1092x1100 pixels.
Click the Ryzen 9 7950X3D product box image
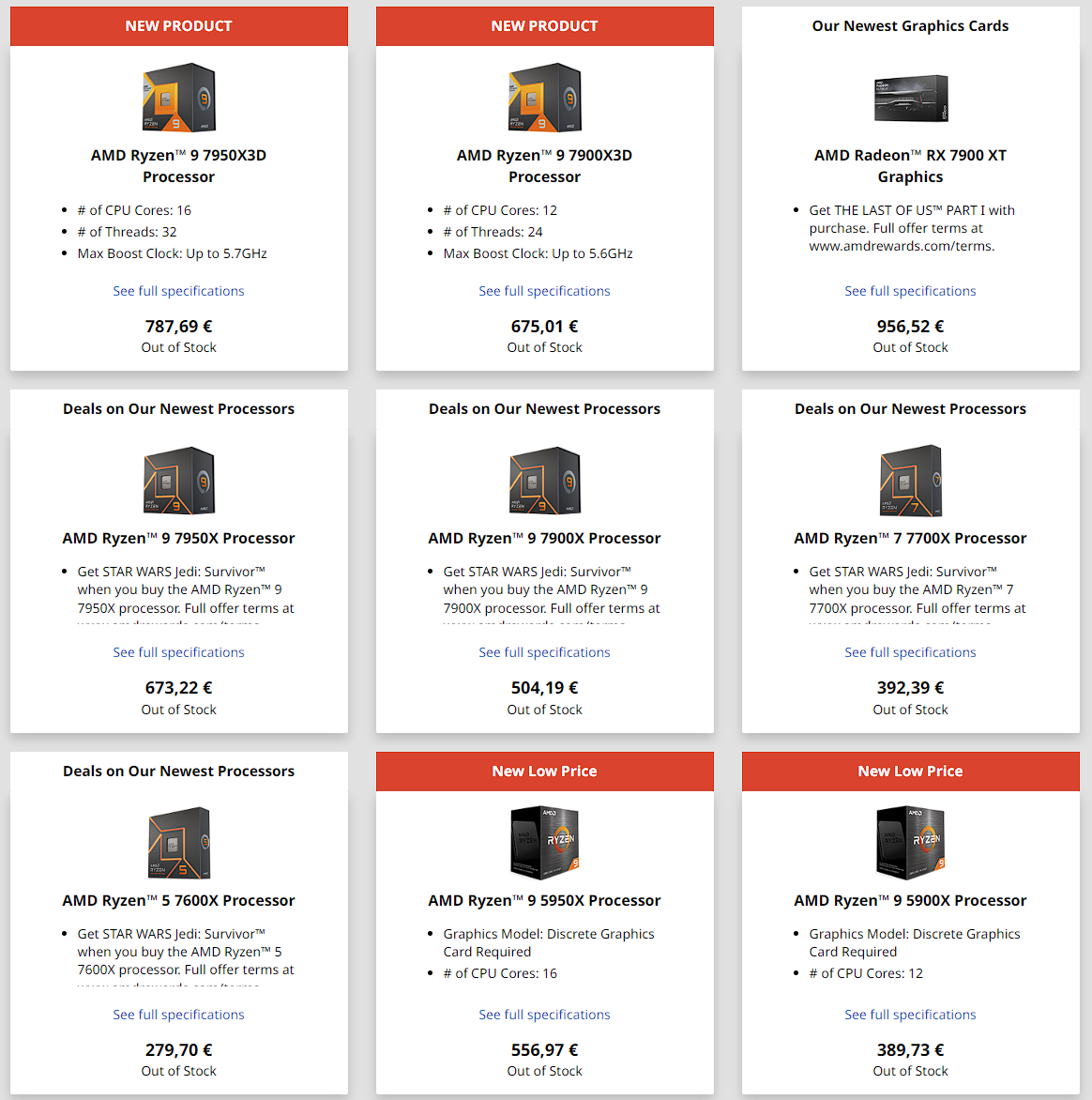[179, 98]
